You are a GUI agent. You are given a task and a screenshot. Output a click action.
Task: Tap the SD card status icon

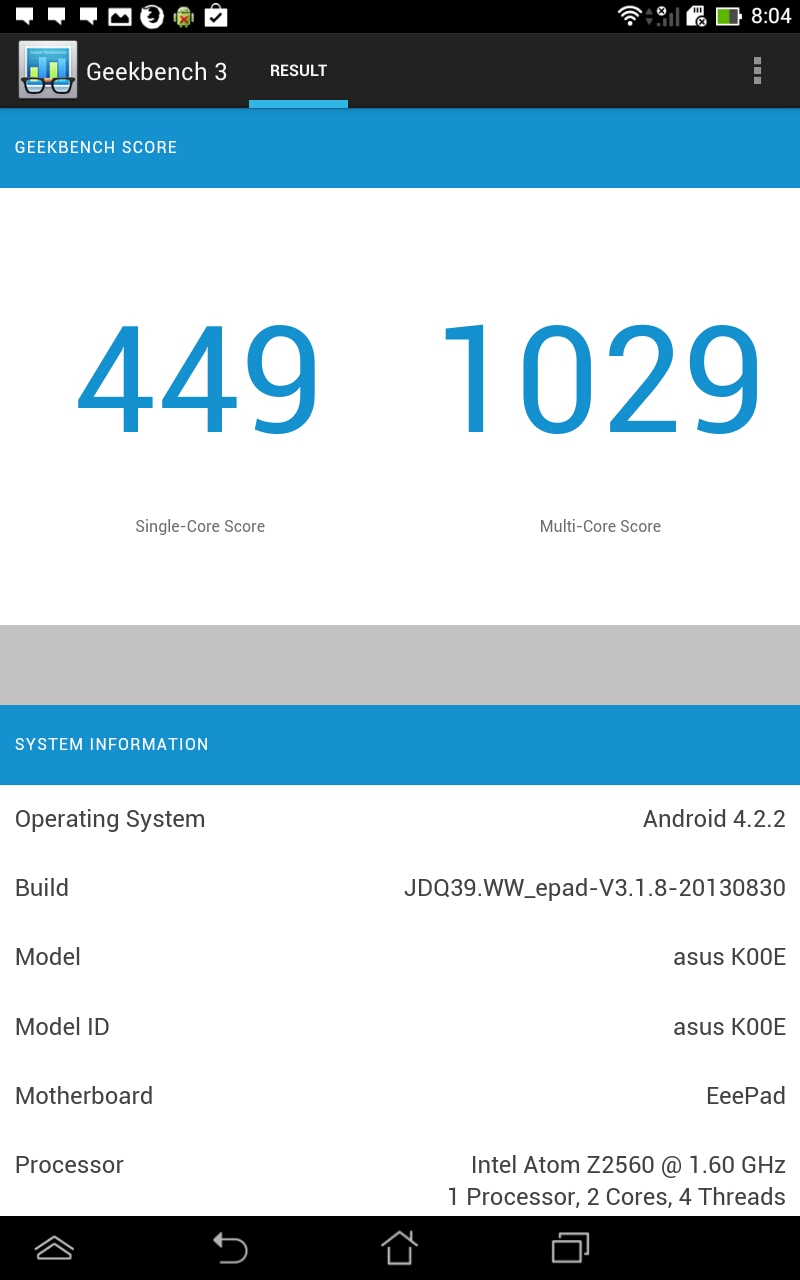(x=696, y=16)
